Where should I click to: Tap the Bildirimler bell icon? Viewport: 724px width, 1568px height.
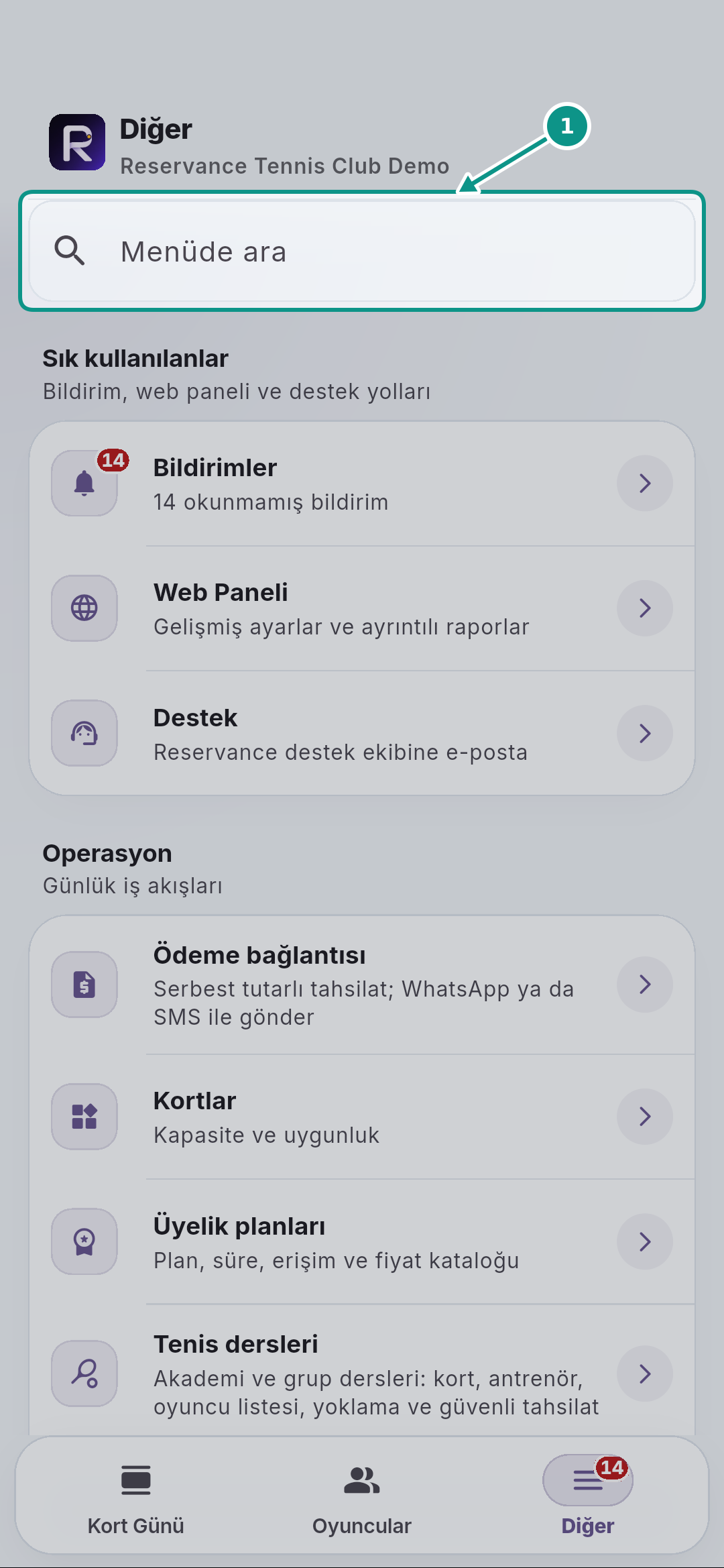[x=84, y=483]
